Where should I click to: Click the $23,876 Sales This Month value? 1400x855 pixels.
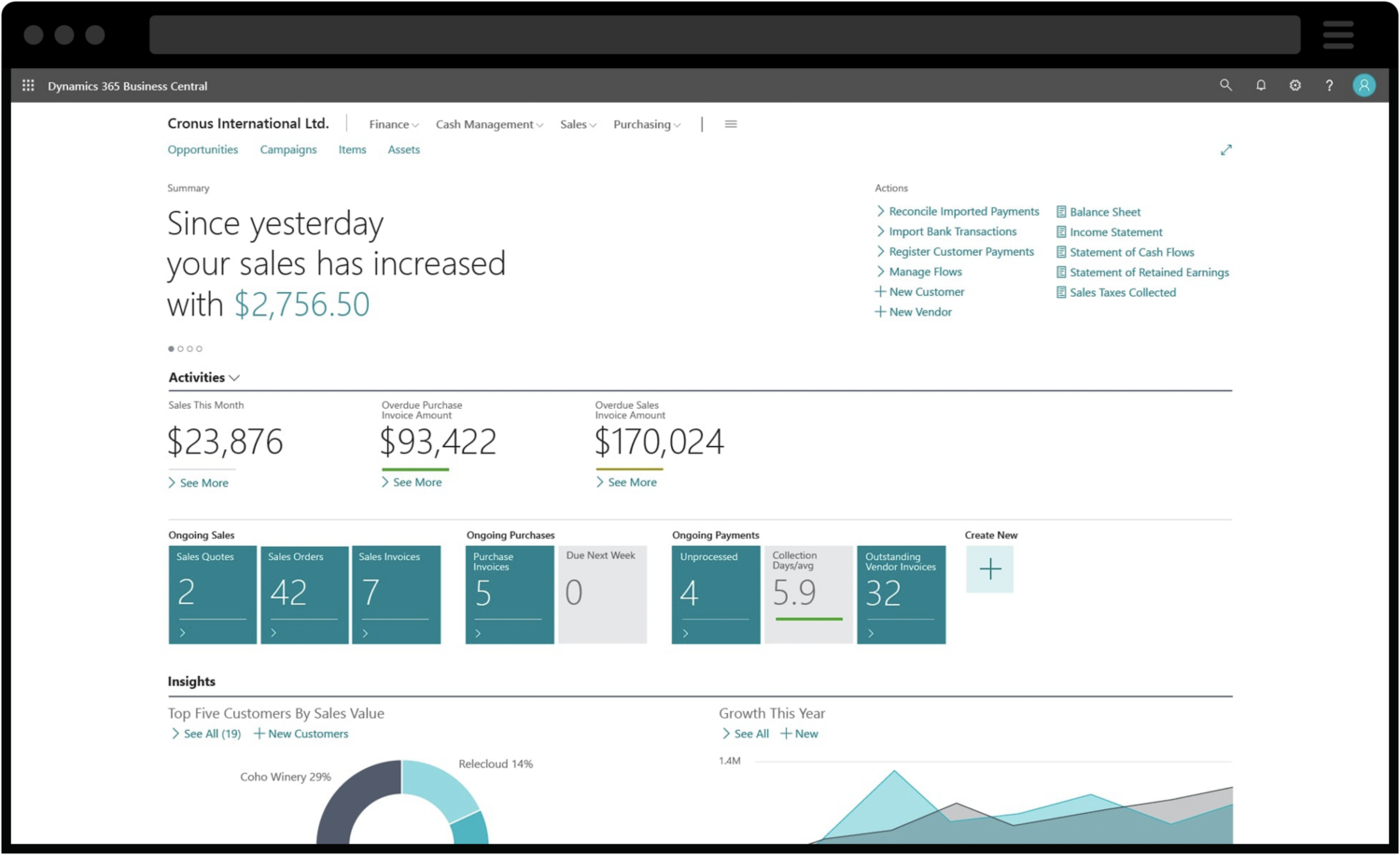pyautogui.click(x=225, y=442)
